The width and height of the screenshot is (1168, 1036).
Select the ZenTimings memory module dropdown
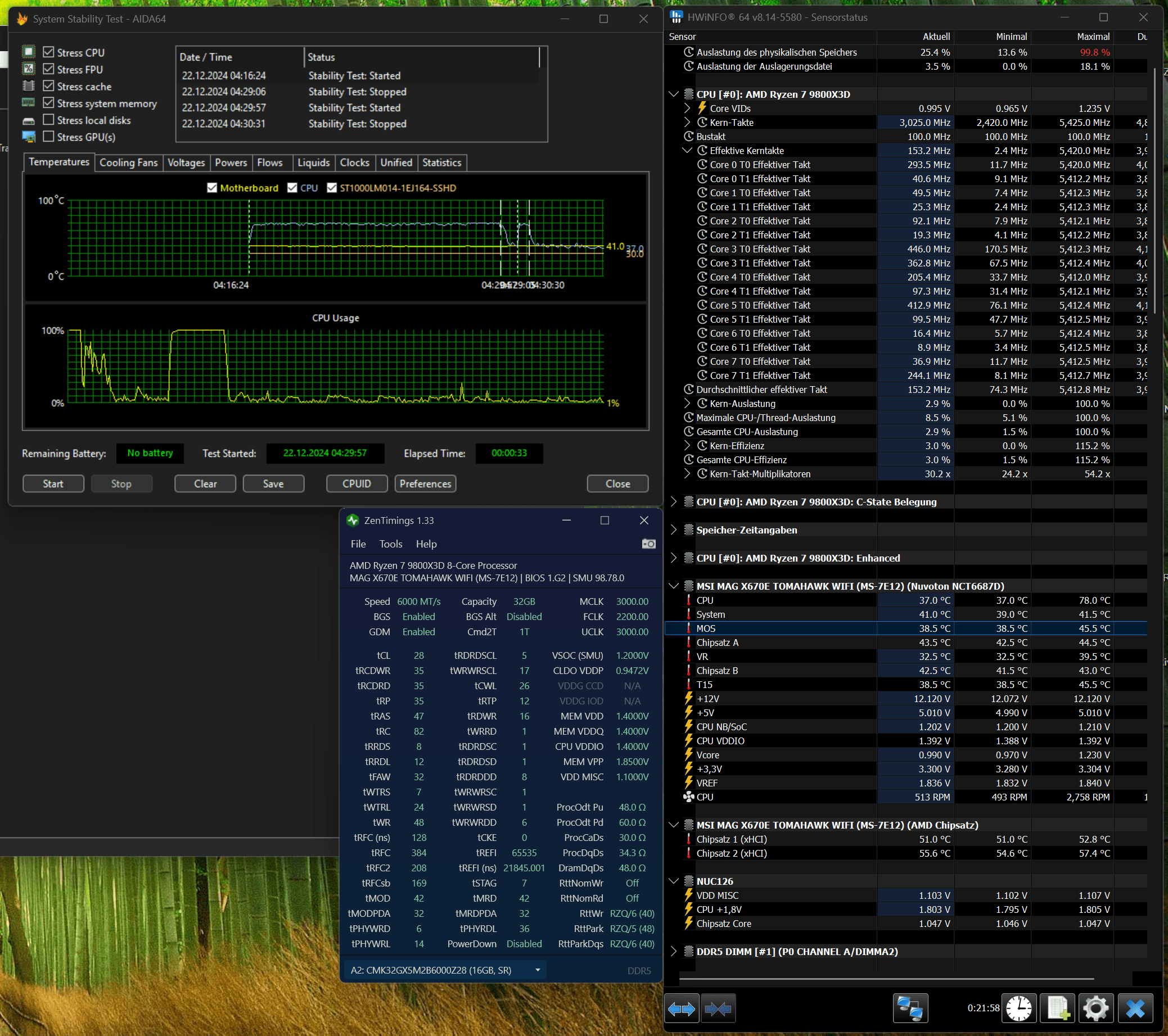445,970
